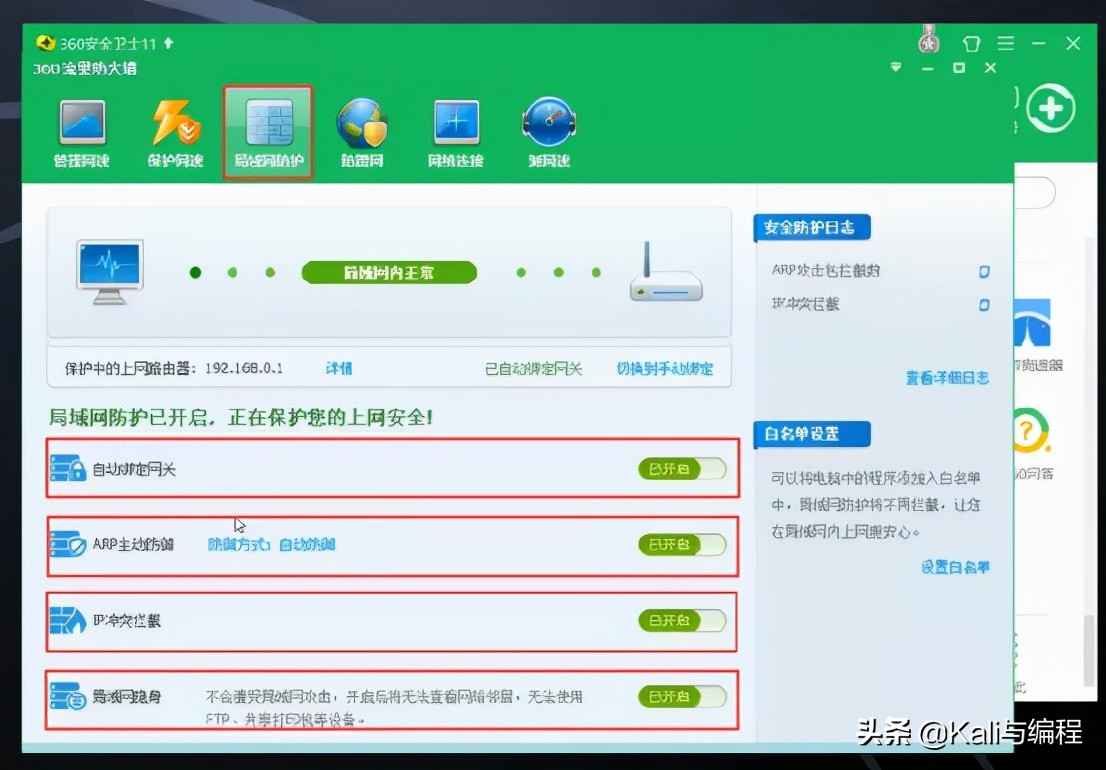Image resolution: width=1106 pixels, height=770 pixels.
Task: Close the 360流量防火墙 window
Action: point(990,68)
